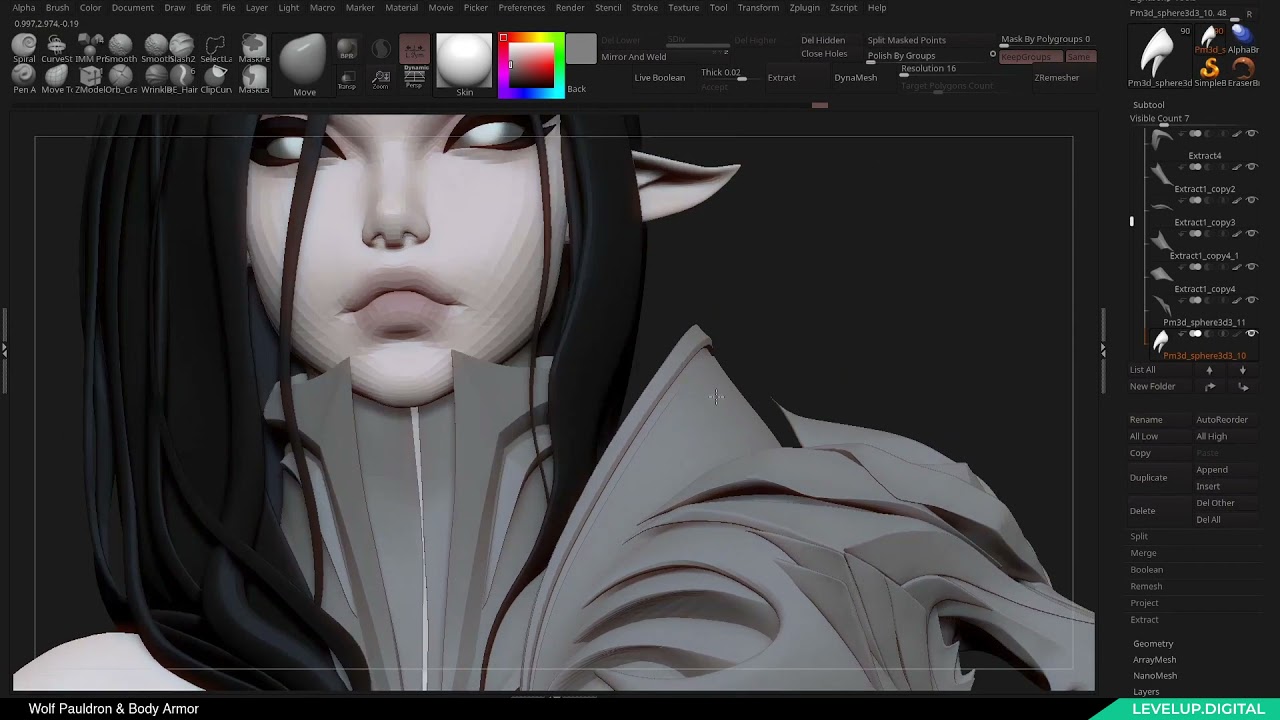Click the BPR render icon
The image size is (1280, 720).
[347, 50]
